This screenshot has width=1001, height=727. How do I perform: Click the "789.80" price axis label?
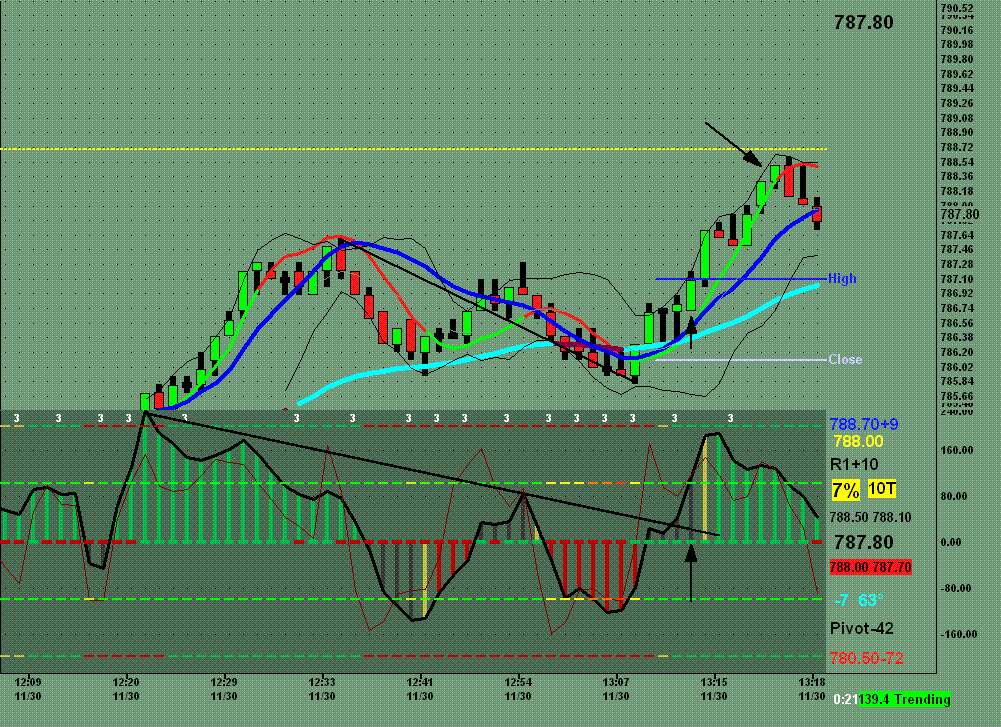click(957, 59)
